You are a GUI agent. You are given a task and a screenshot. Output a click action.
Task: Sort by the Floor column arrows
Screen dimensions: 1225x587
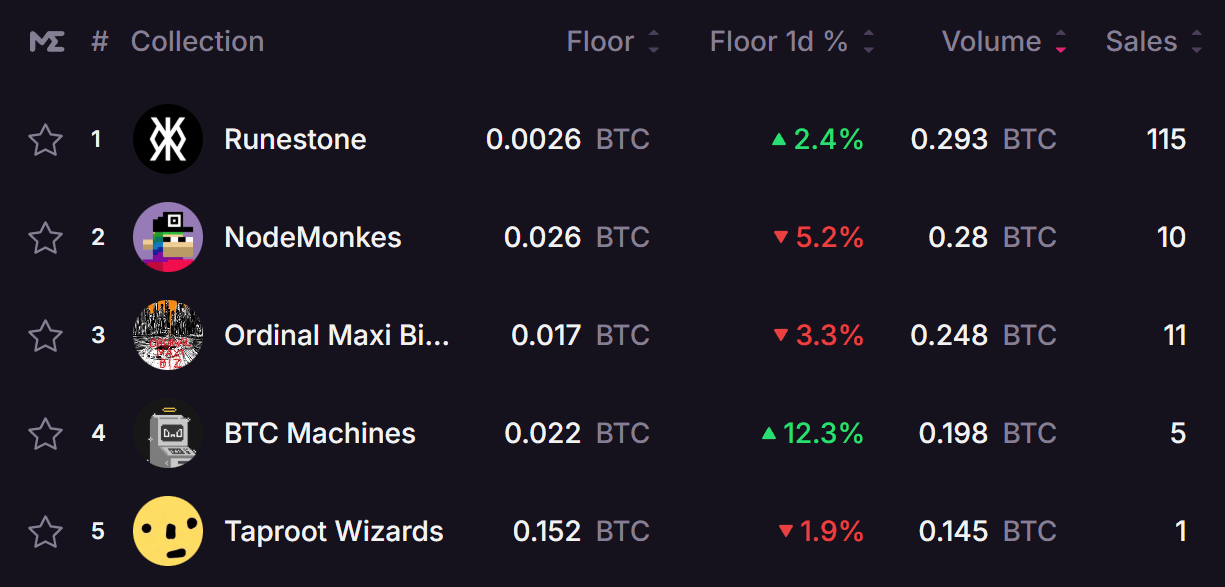(x=654, y=42)
